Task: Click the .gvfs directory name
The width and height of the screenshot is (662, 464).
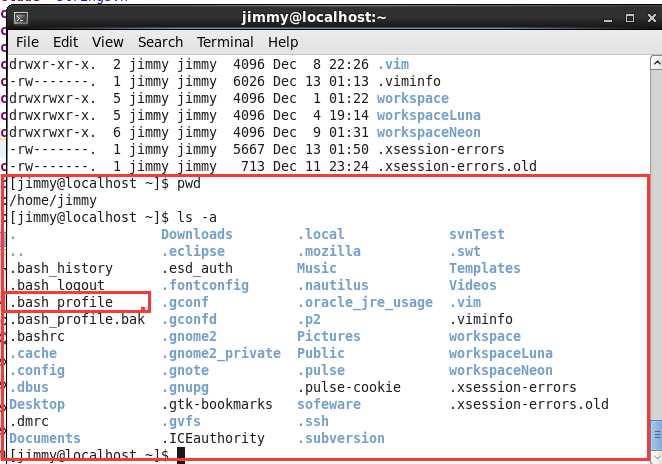Action: point(181,421)
